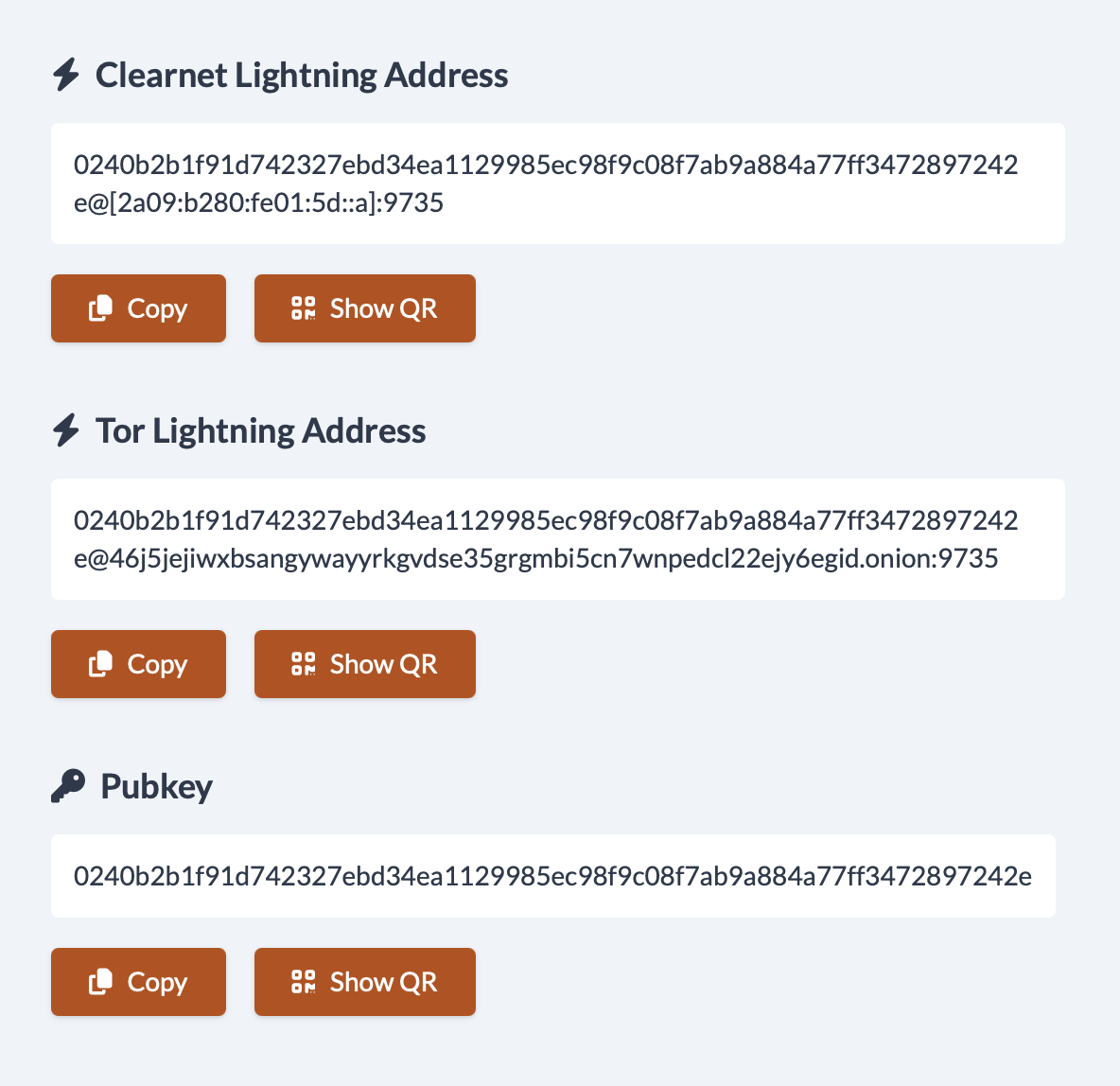Show QR for the Clearnet Lightning Address
The width and height of the screenshot is (1120, 1086).
(365, 308)
